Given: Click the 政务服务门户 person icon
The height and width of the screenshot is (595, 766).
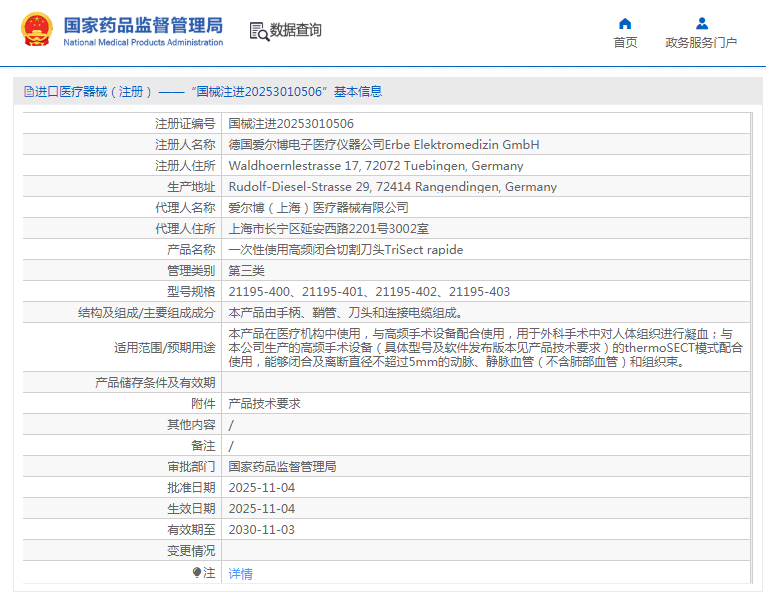Looking at the screenshot, I should [701, 23].
